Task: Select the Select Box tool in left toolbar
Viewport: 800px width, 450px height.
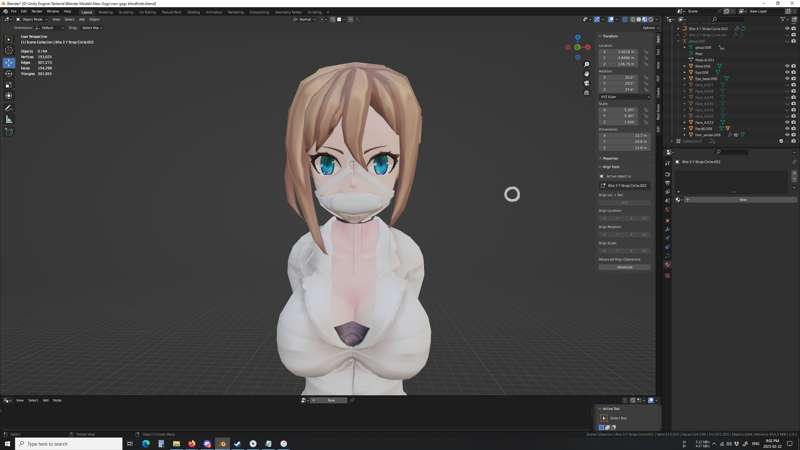Action: (x=9, y=39)
